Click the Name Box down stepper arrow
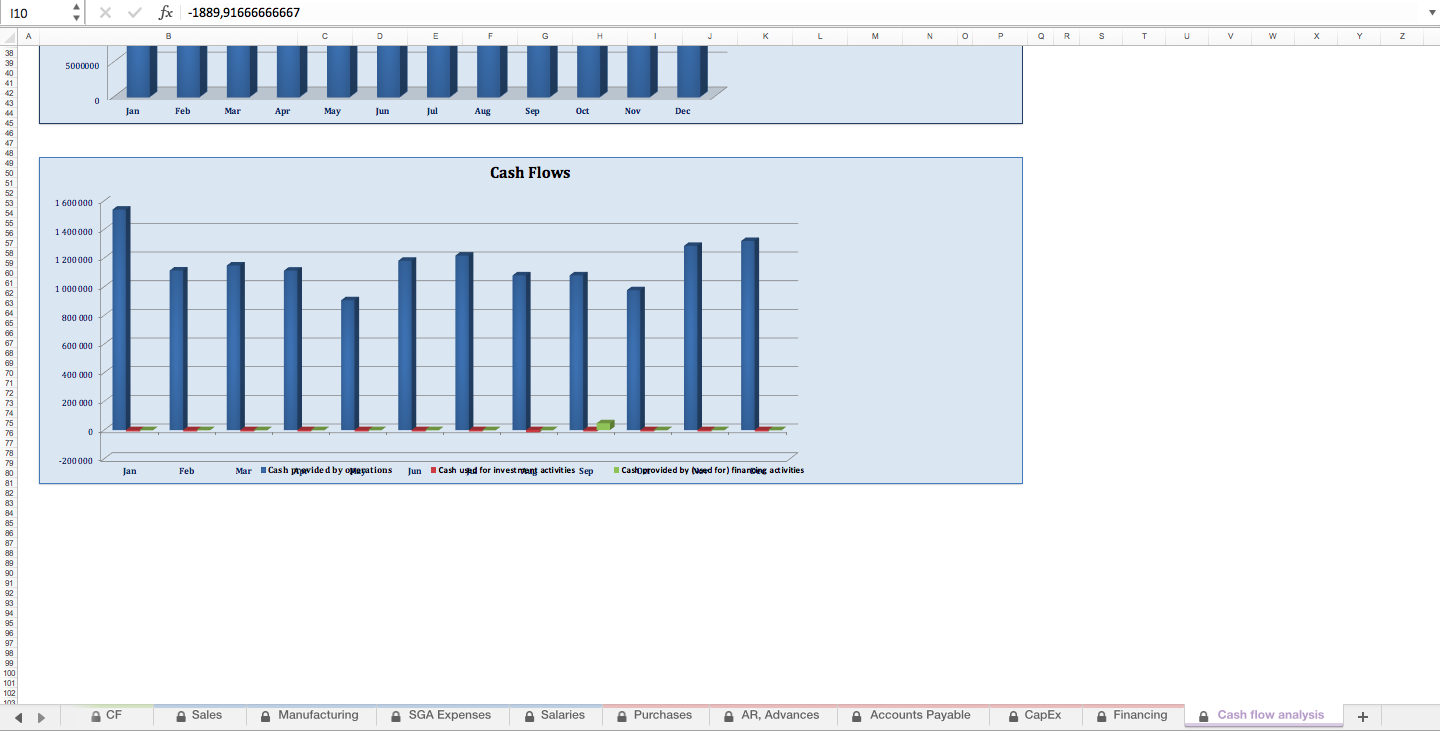Image resolution: width=1440 pixels, height=731 pixels. point(75,19)
